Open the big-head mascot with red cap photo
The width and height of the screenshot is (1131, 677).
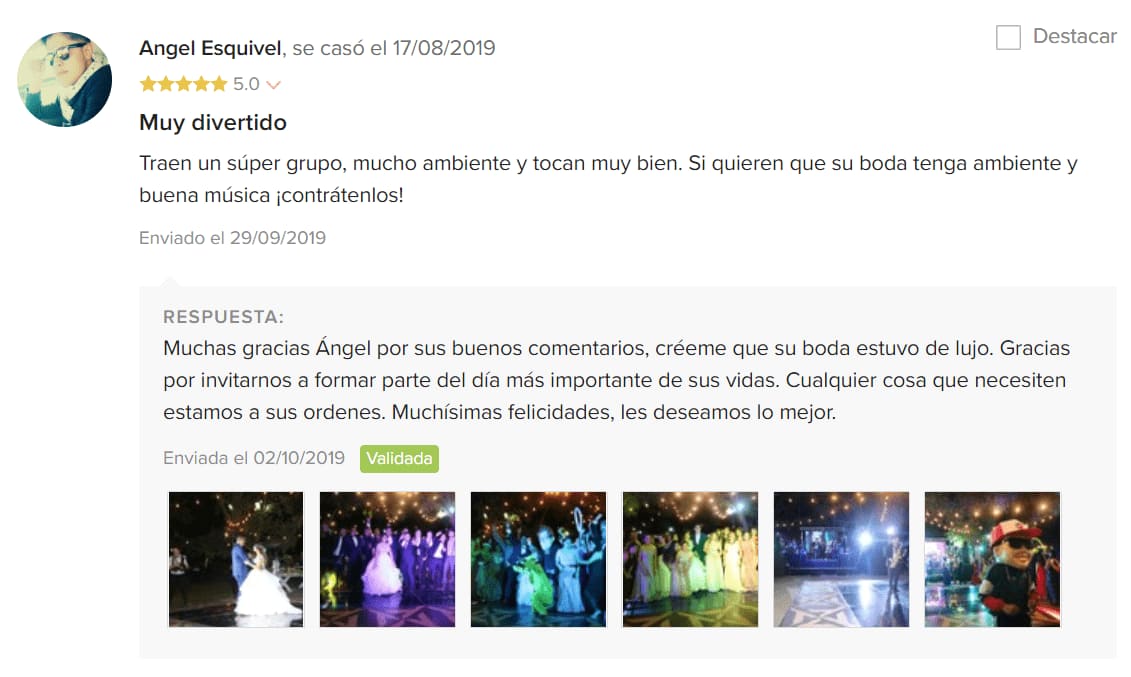(993, 559)
